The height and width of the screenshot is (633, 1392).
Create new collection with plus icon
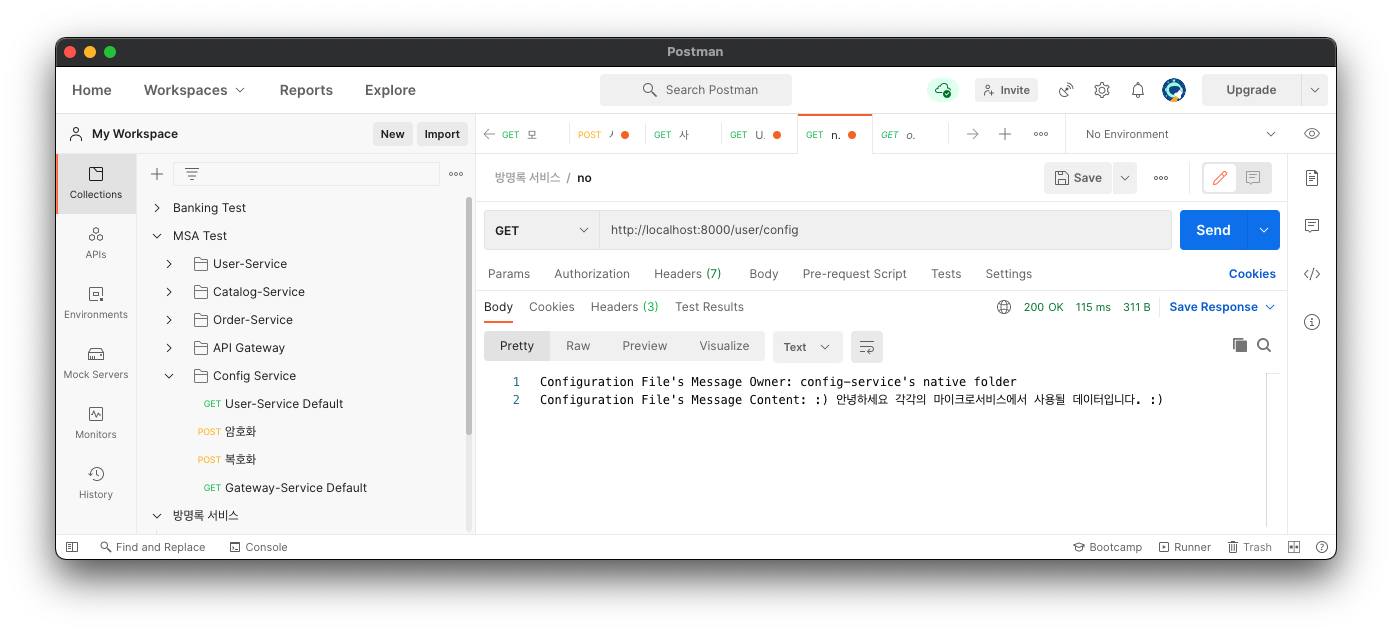[x=157, y=174]
